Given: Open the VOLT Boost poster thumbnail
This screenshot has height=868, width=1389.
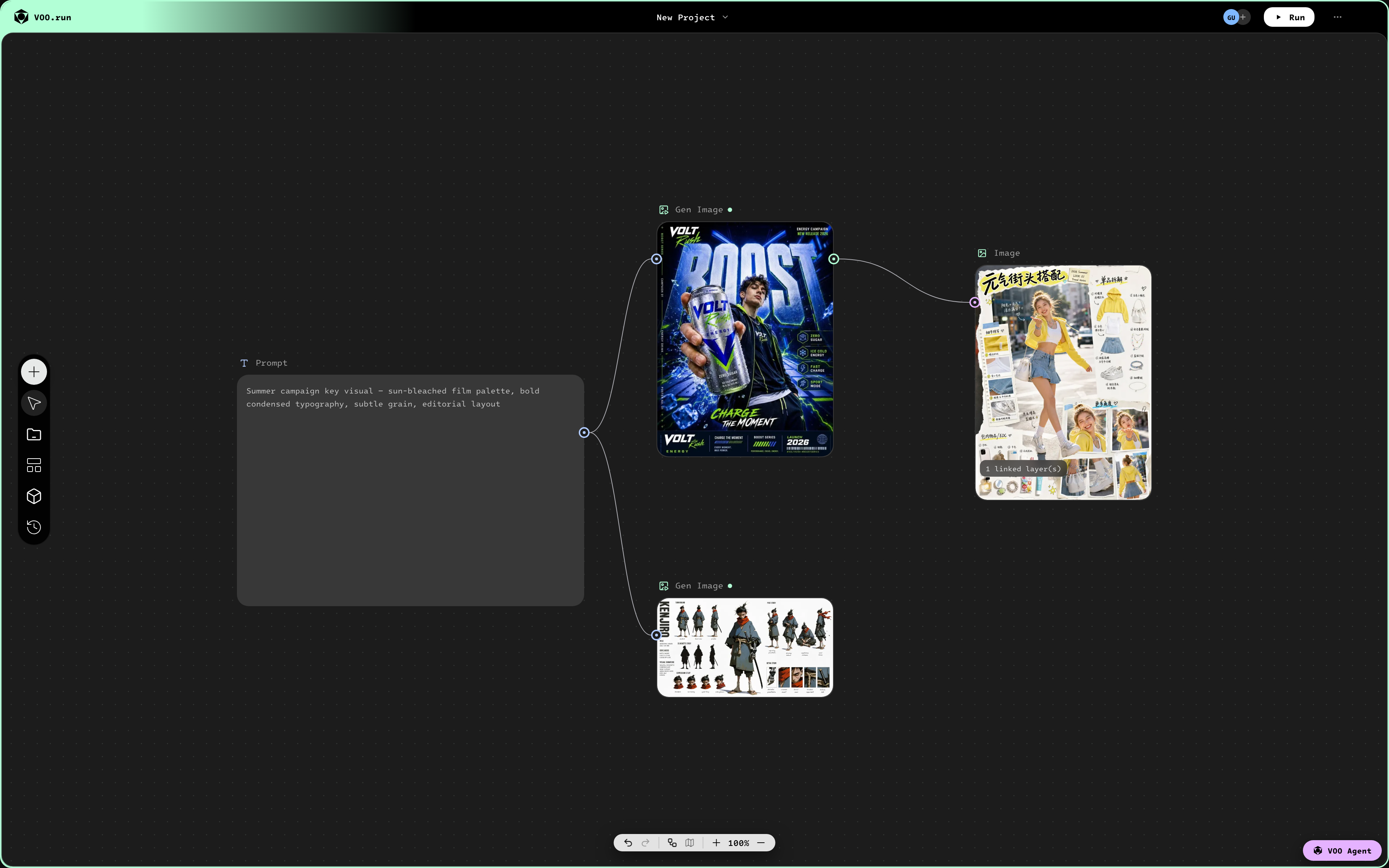Looking at the screenshot, I should coord(745,339).
